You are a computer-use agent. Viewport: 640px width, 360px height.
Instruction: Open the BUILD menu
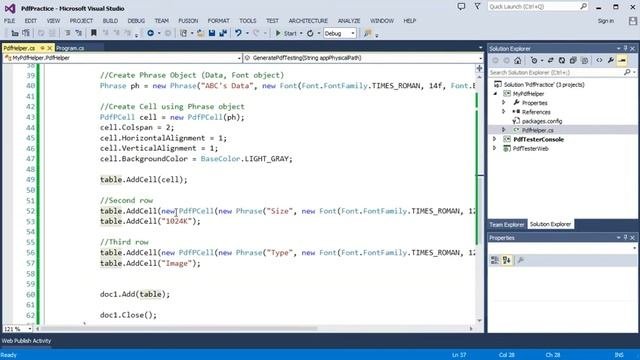click(x=110, y=21)
